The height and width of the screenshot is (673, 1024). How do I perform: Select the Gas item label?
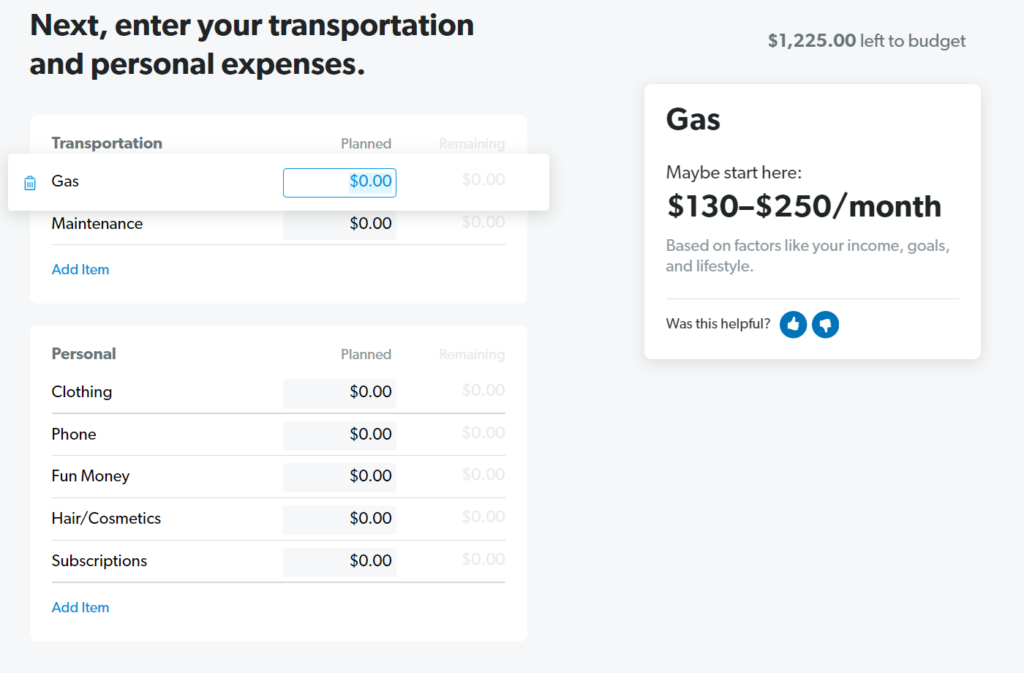pos(65,181)
